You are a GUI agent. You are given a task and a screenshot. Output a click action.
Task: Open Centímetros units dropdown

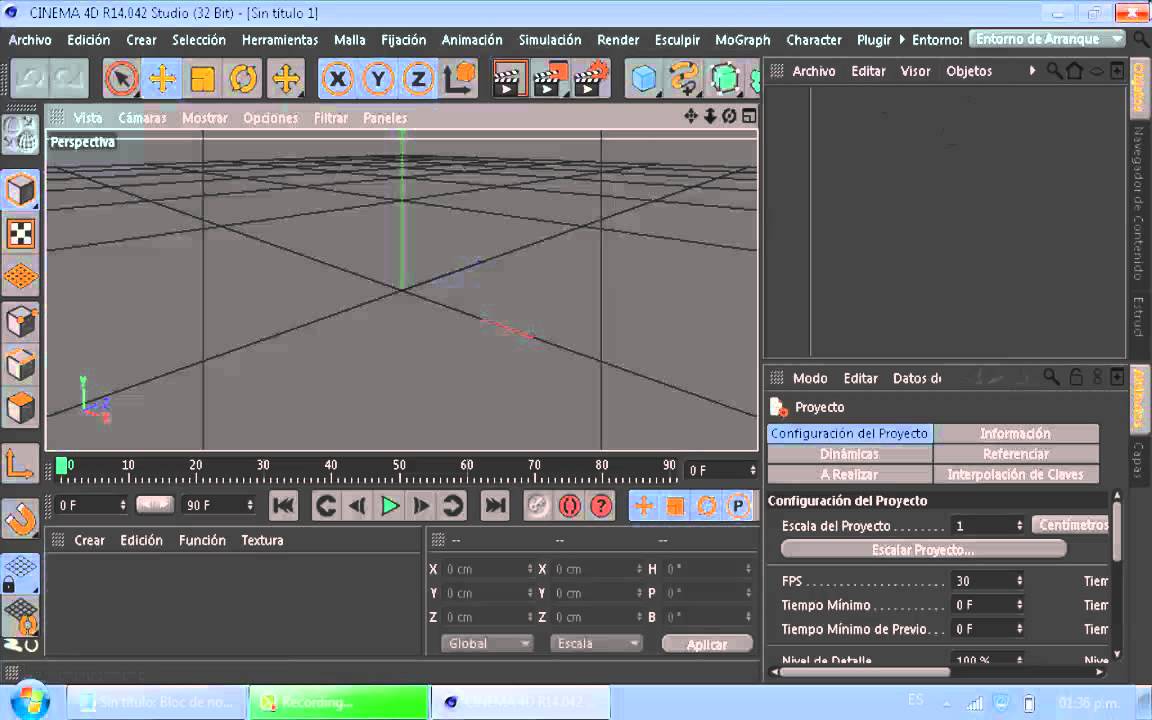(1072, 525)
